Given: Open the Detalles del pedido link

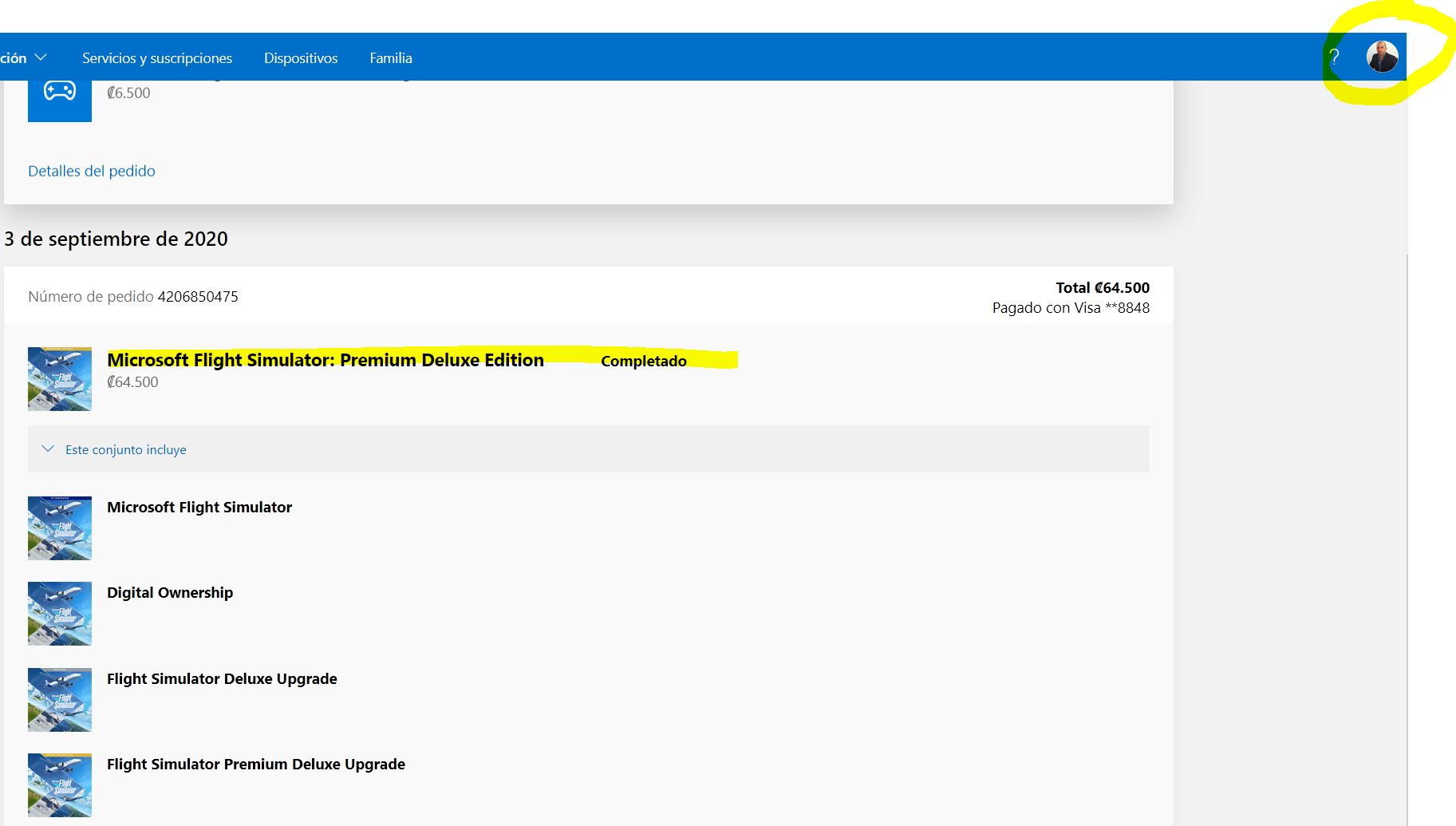Looking at the screenshot, I should pos(92,171).
